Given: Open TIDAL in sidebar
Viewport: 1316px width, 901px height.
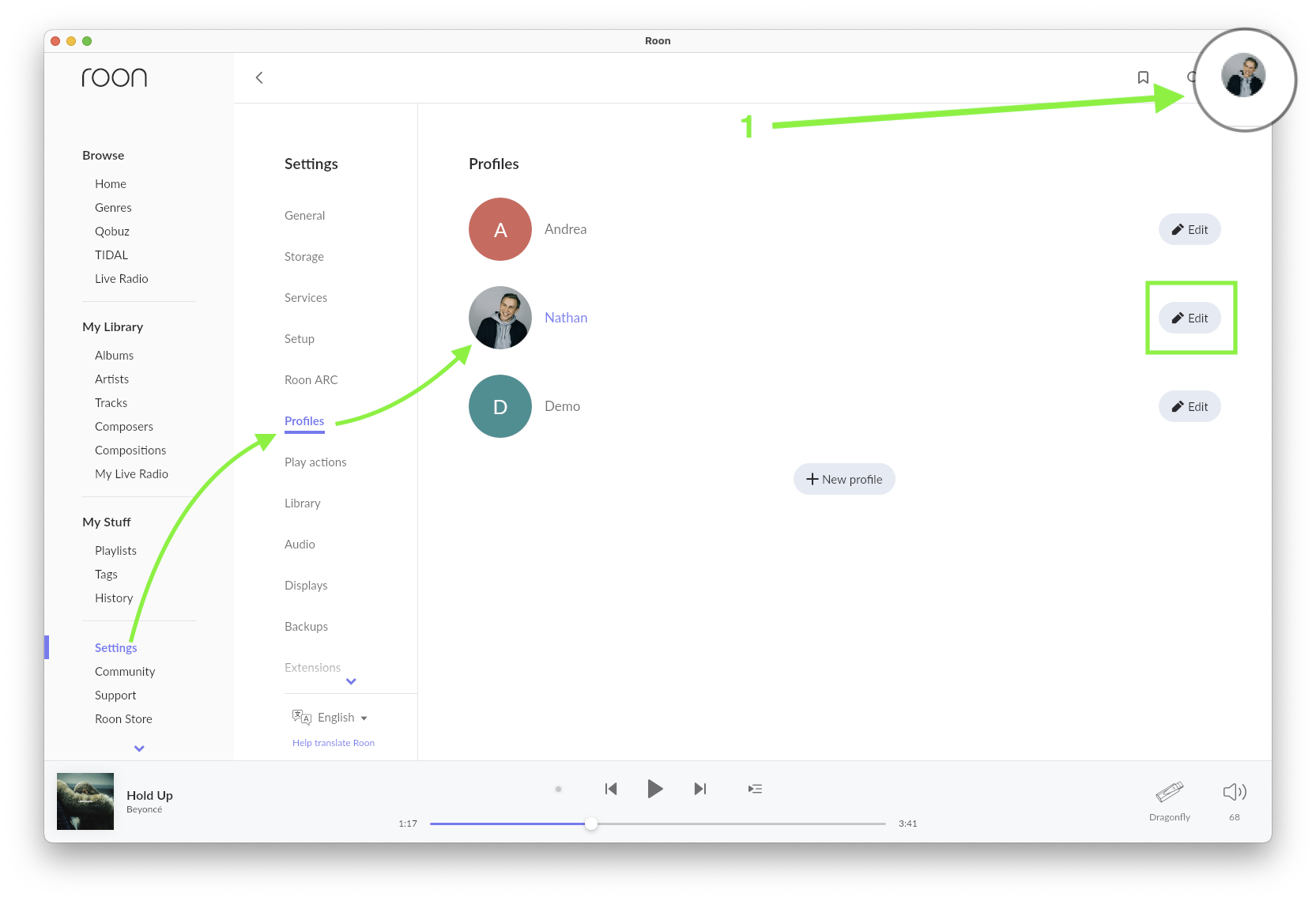Looking at the screenshot, I should pyautogui.click(x=111, y=255).
